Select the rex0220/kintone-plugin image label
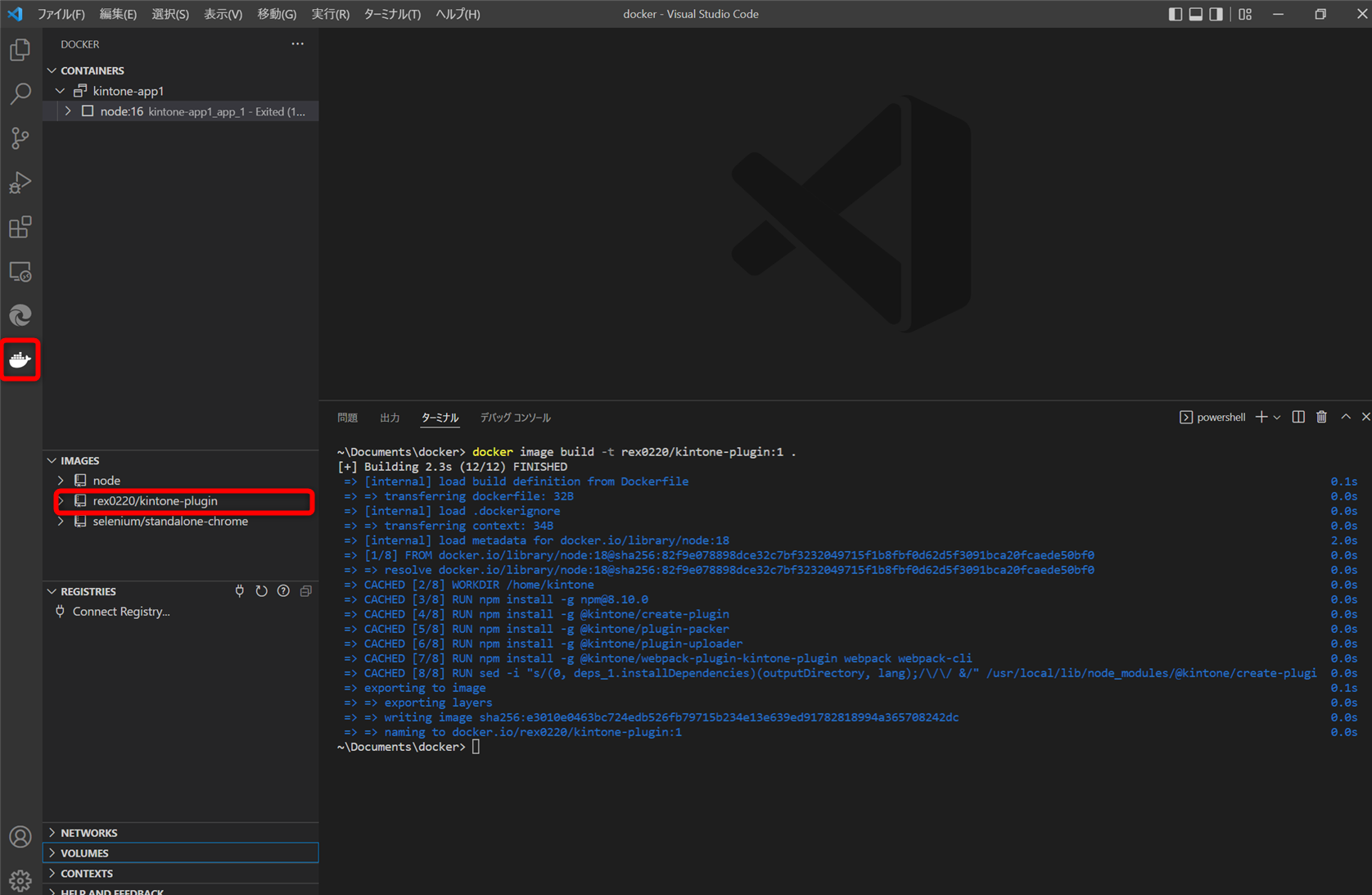The height and width of the screenshot is (895, 1372). 156,501
